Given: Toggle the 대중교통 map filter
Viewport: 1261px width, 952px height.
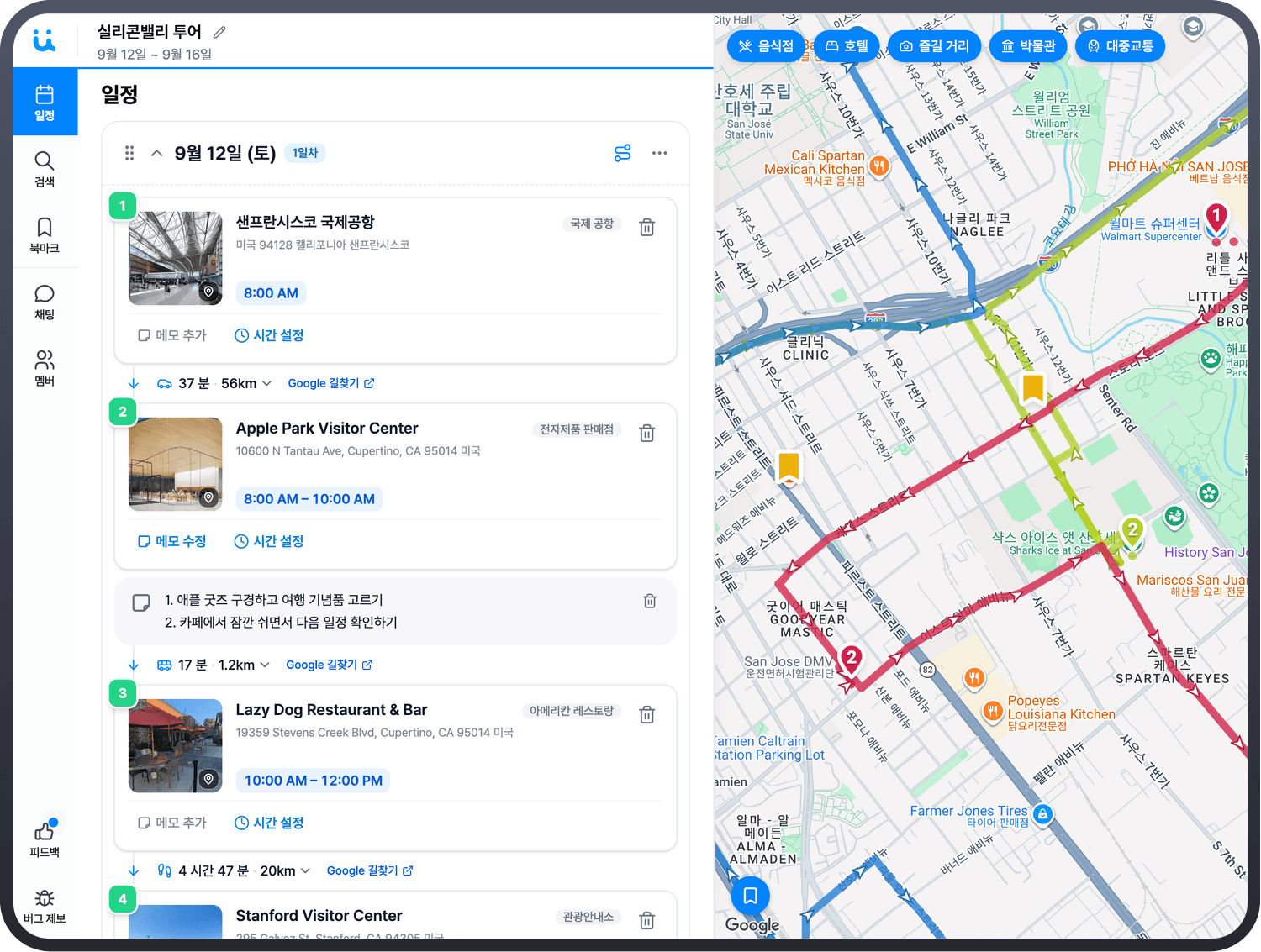Looking at the screenshot, I should coord(1121,46).
